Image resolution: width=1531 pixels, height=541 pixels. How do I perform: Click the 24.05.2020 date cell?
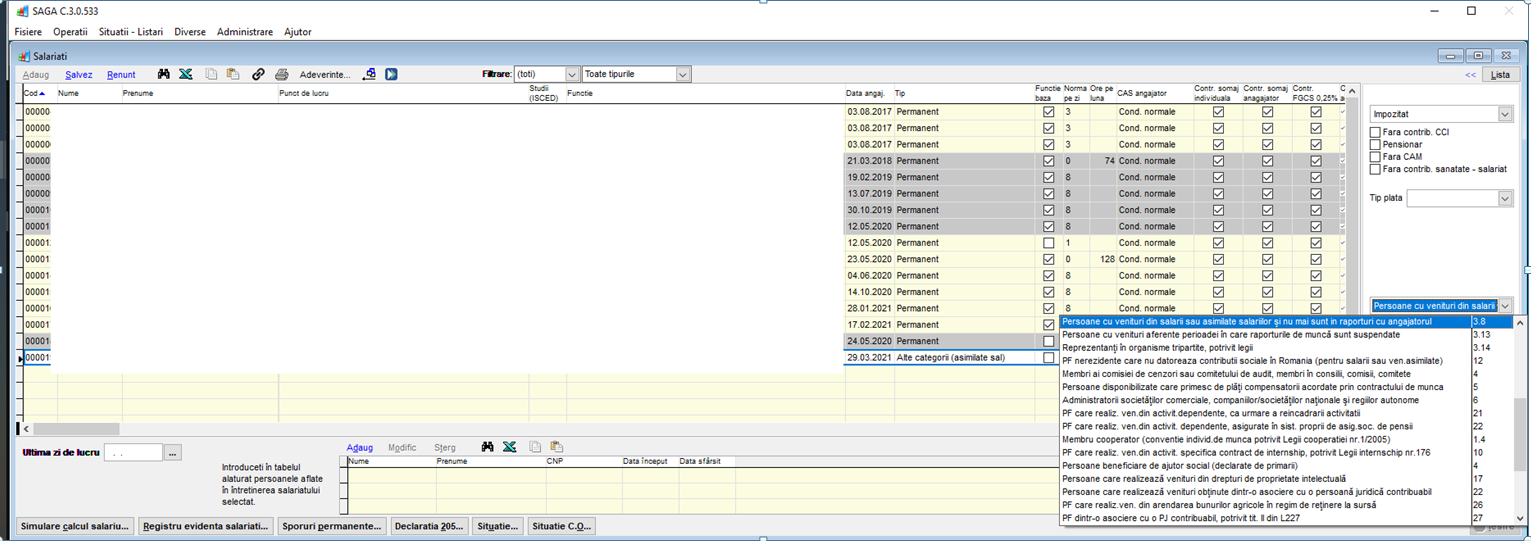[x=869, y=341]
